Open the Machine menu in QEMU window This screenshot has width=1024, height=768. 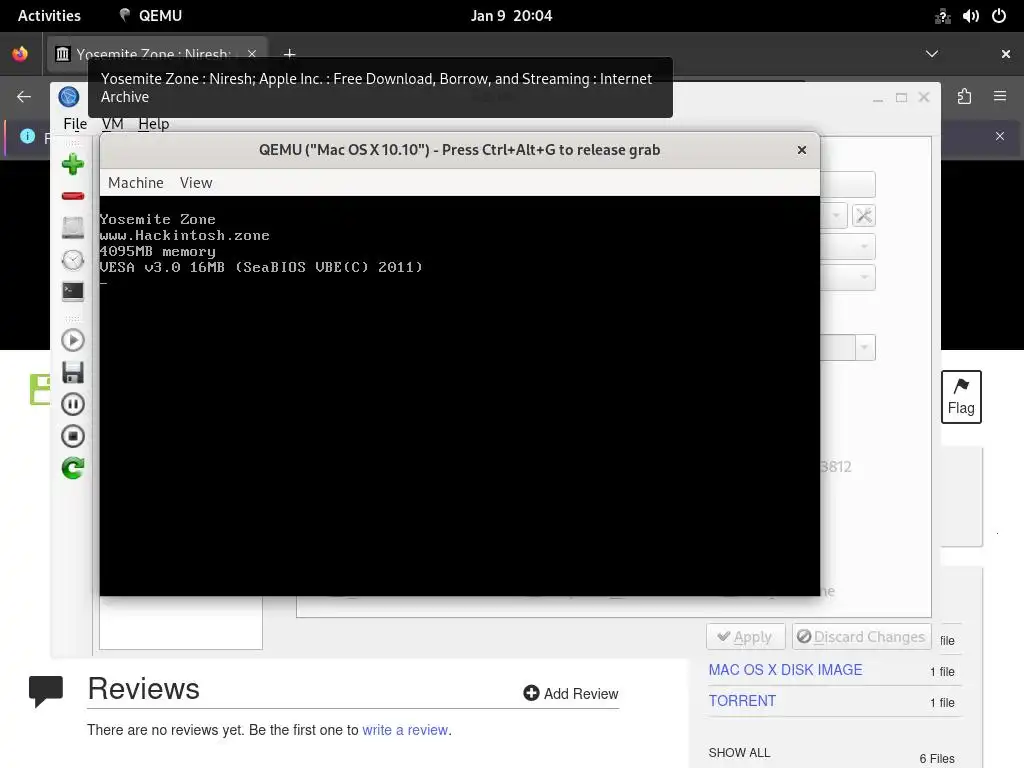tap(136, 183)
